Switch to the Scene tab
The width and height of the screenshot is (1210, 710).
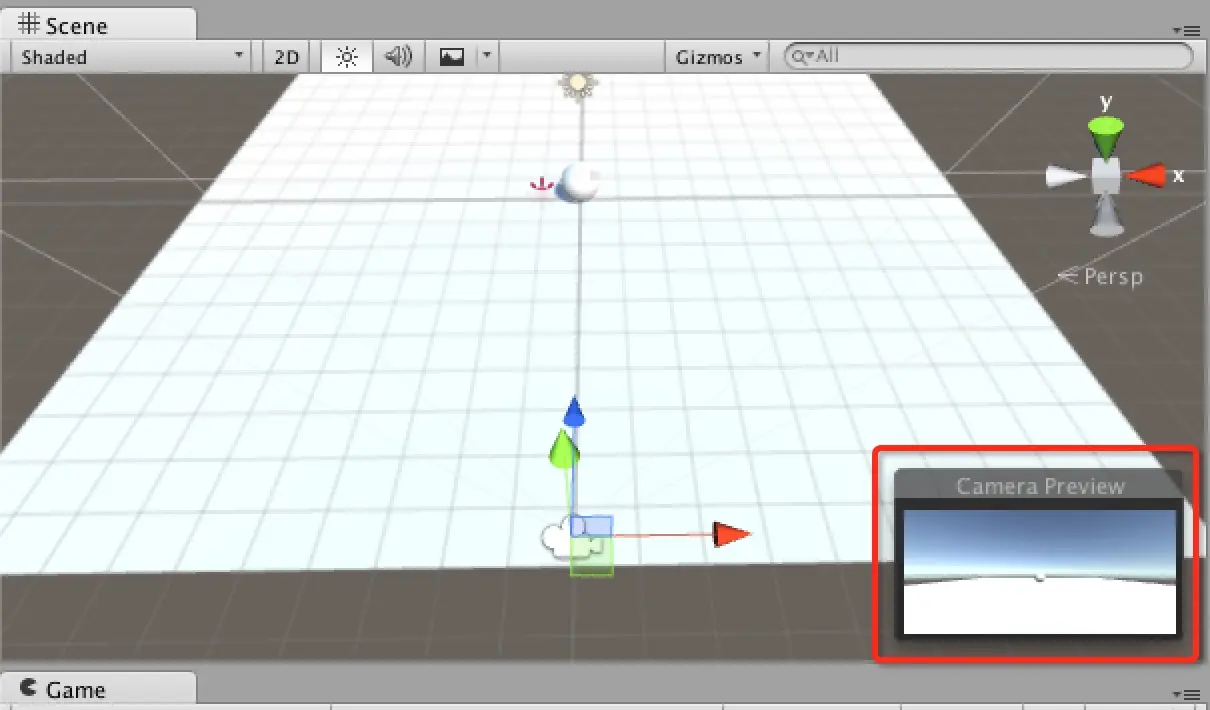point(98,24)
